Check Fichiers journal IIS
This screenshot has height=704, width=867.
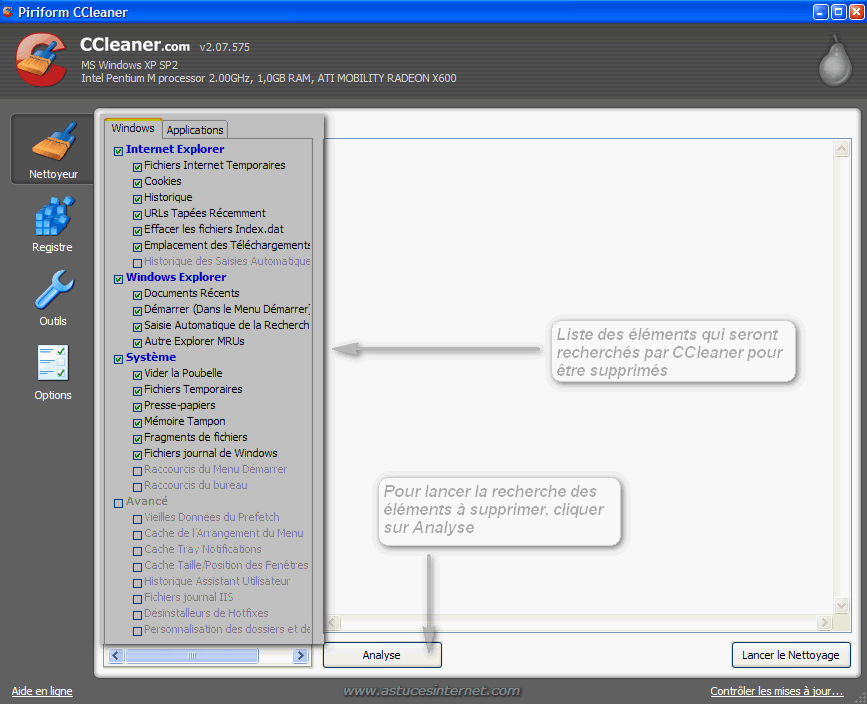[x=137, y=600]
